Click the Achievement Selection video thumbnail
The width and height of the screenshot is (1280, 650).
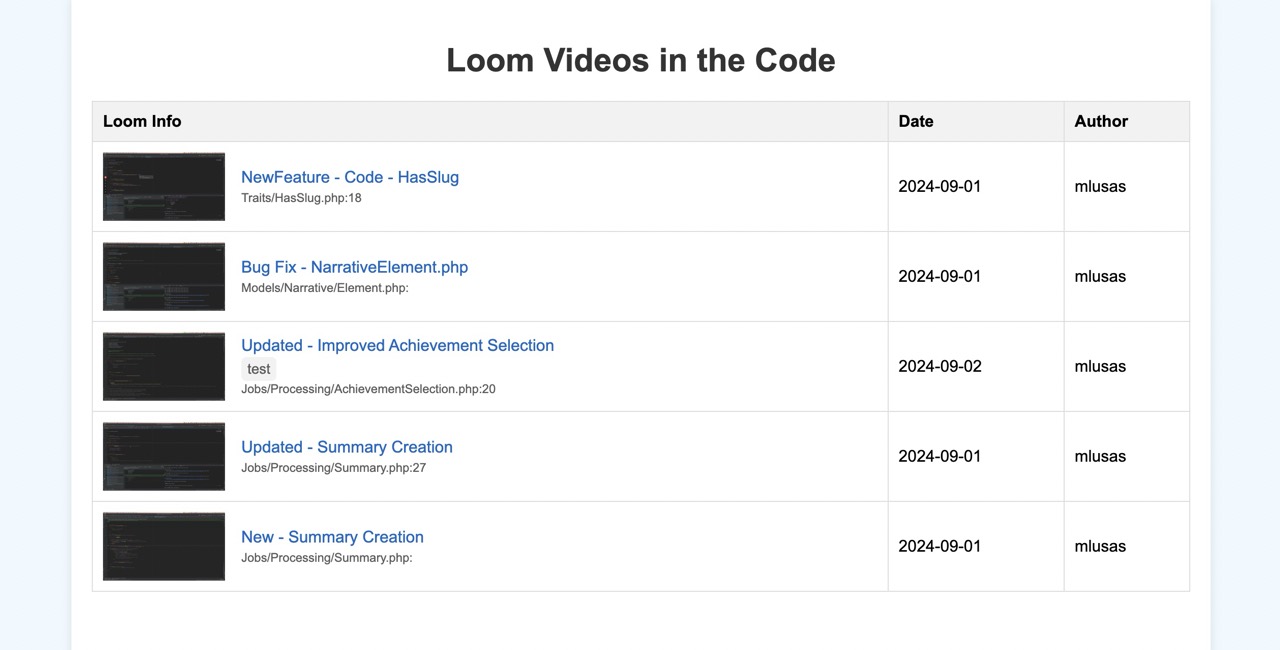pyautogui.click(x=164, y=367)
